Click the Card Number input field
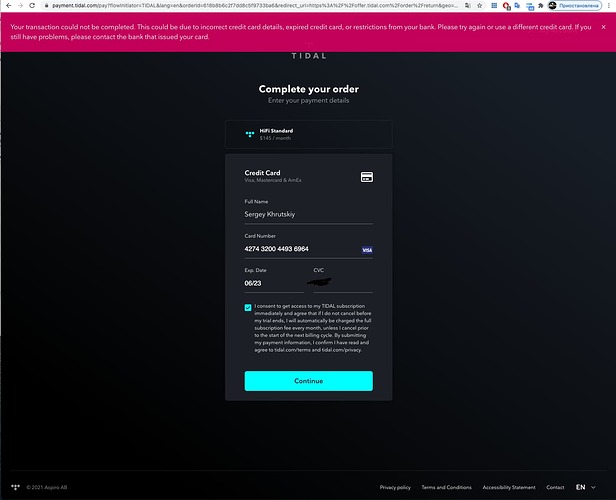The width and height of the screenshot is (616, 500). 300,249
